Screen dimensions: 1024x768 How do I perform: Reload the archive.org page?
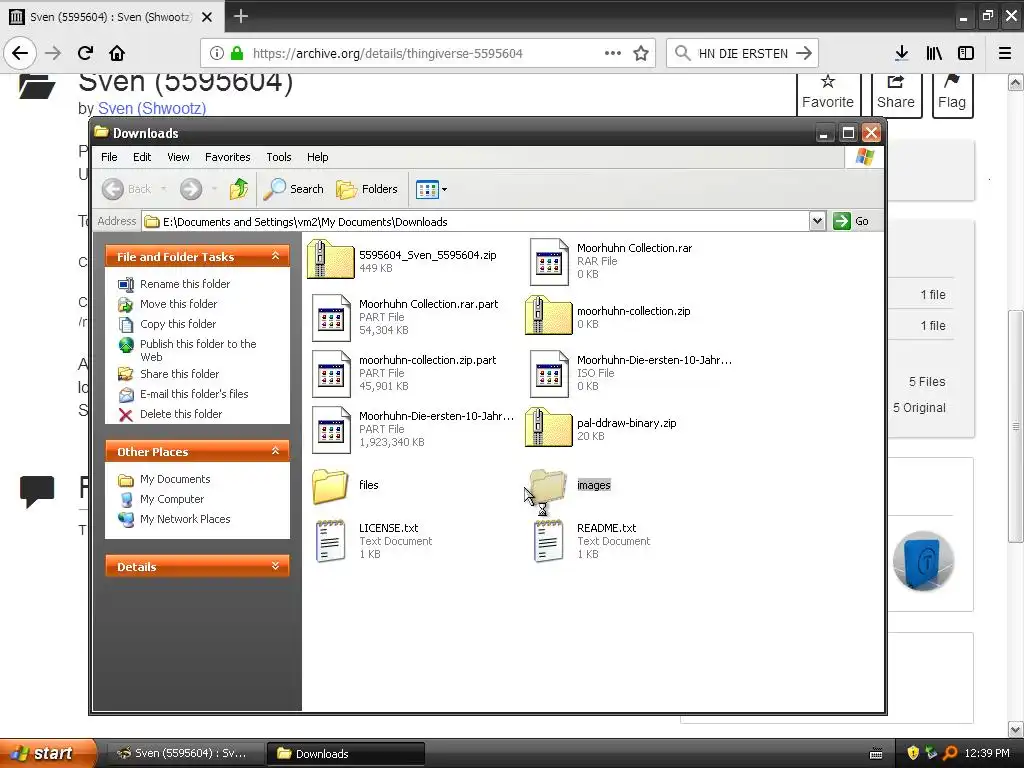click(x=85, y=53)
